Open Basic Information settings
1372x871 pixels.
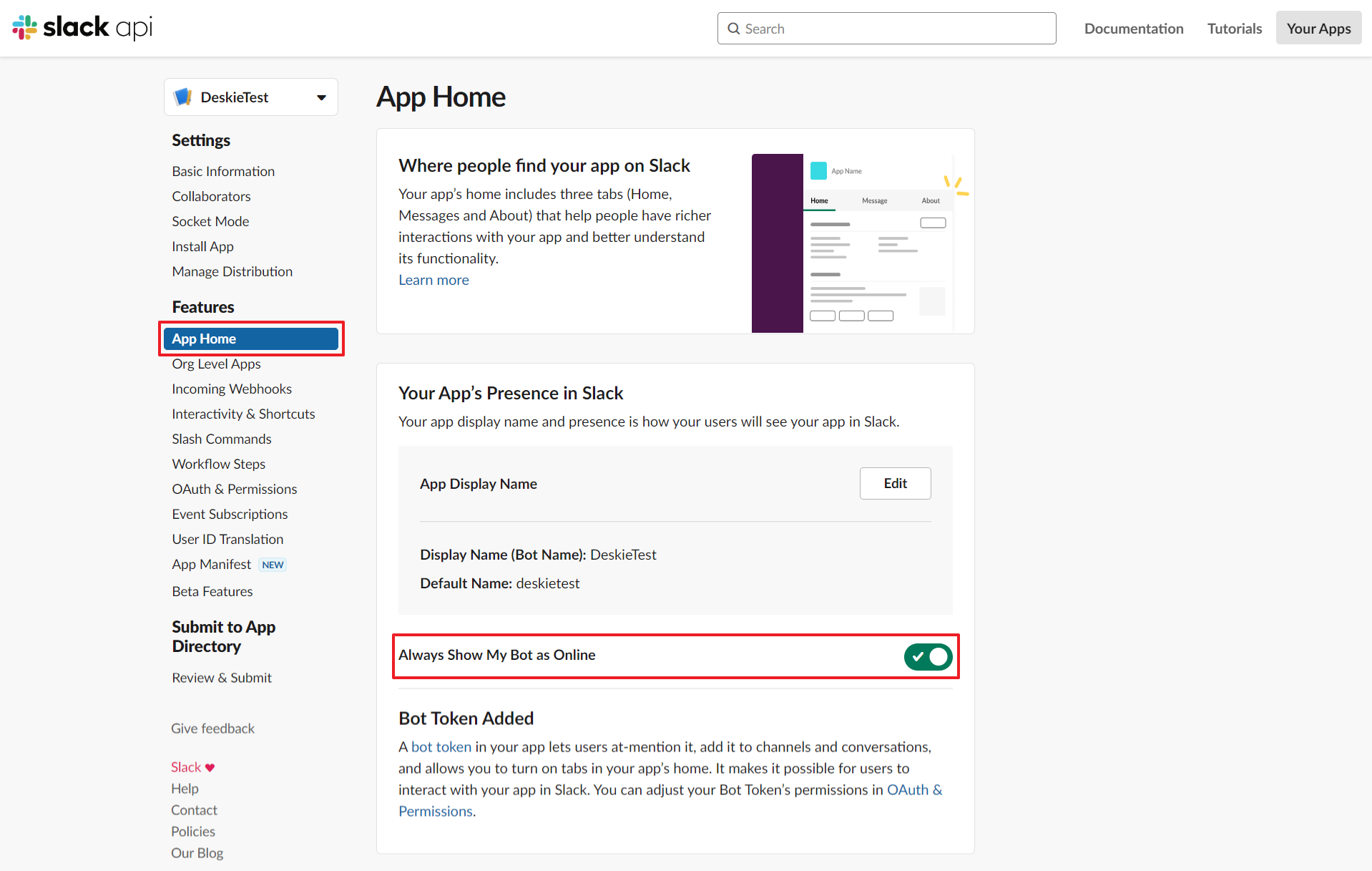click(223, 171)
